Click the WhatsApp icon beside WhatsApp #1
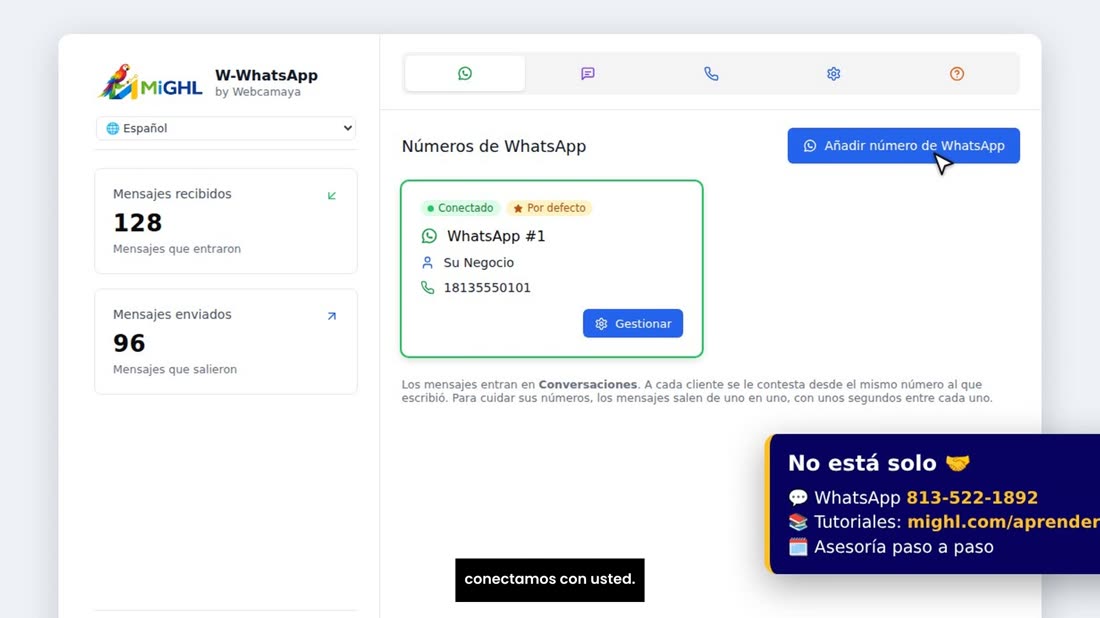 [x=429, y=236]
